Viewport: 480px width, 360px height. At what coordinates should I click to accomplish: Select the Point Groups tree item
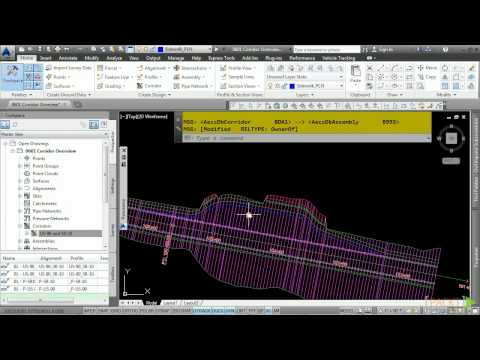click(46, 166)
